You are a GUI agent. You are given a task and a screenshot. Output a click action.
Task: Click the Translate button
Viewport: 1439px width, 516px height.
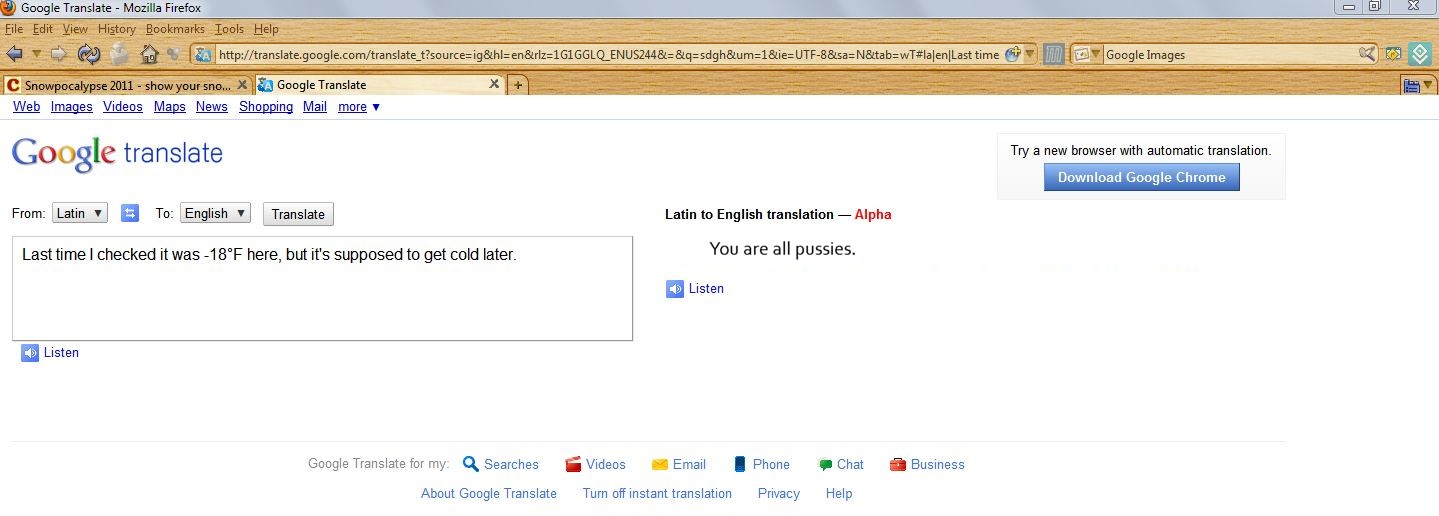point(298,214)
